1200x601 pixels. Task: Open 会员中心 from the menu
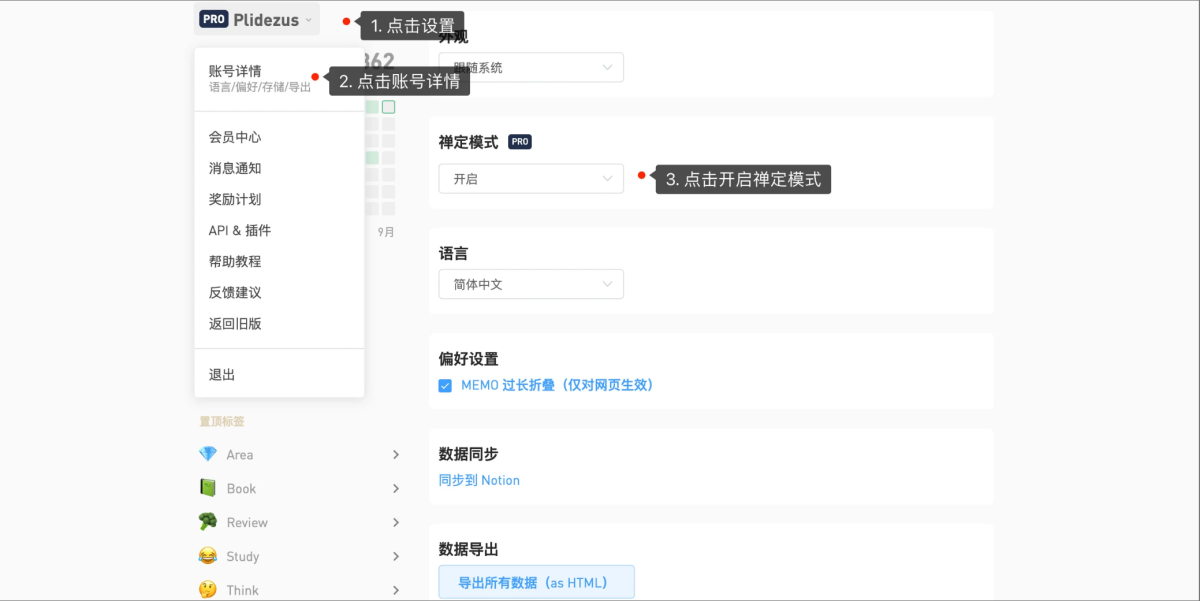pyautogui.click(x=235, y=137)
